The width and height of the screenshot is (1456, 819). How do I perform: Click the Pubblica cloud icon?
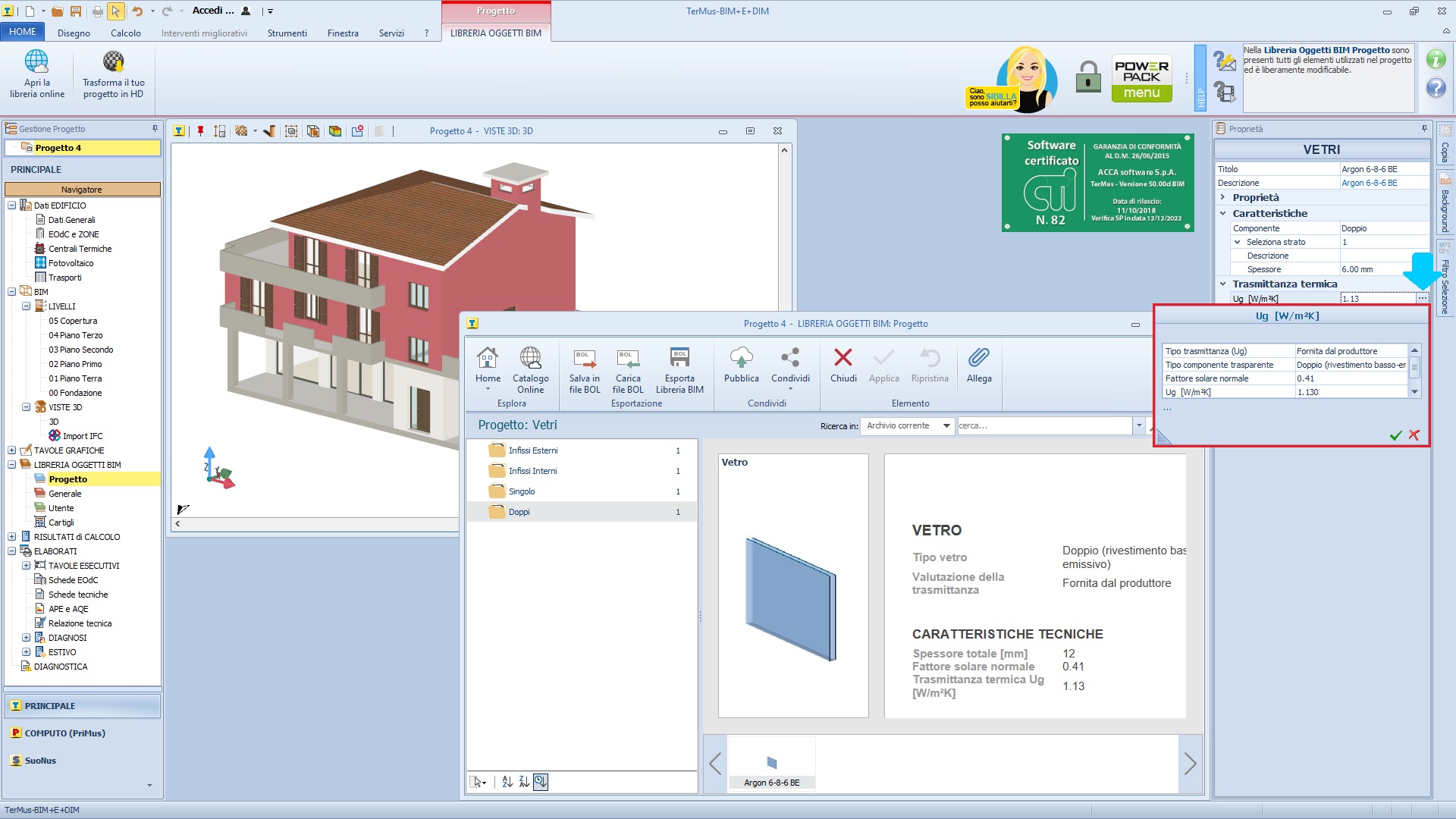[741, 359]
